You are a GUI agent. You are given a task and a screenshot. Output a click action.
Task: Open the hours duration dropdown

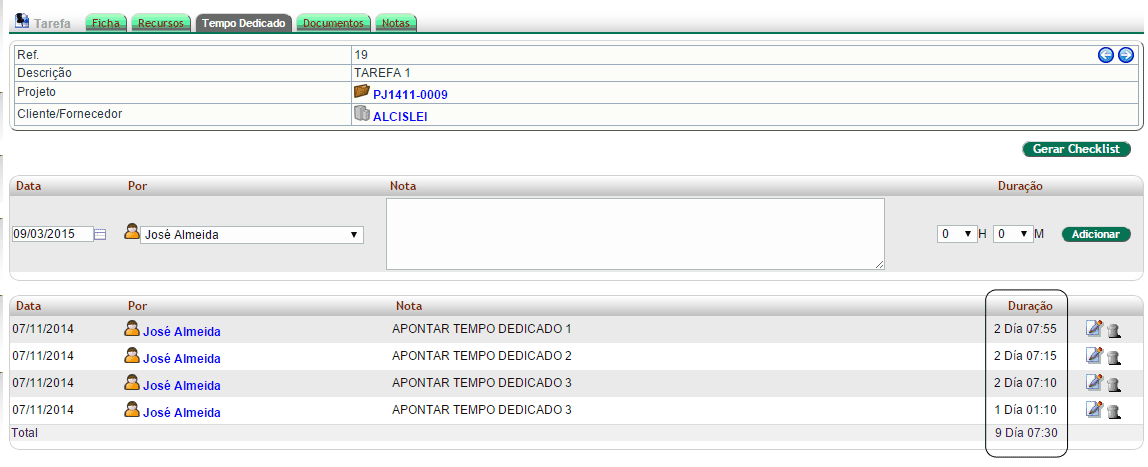[x=956, y=234]
